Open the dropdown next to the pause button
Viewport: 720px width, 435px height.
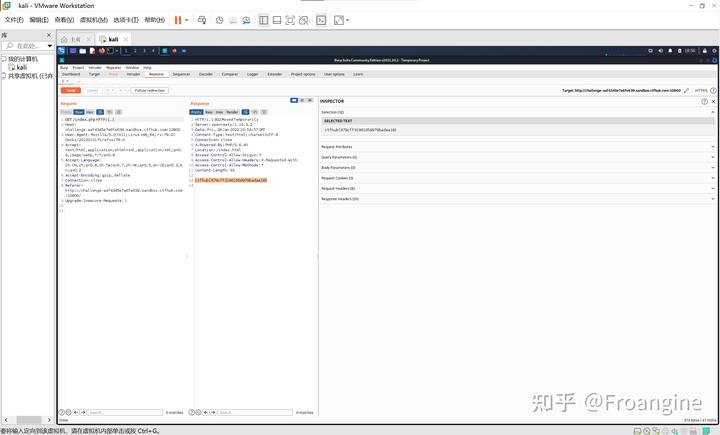click(186, 20)
